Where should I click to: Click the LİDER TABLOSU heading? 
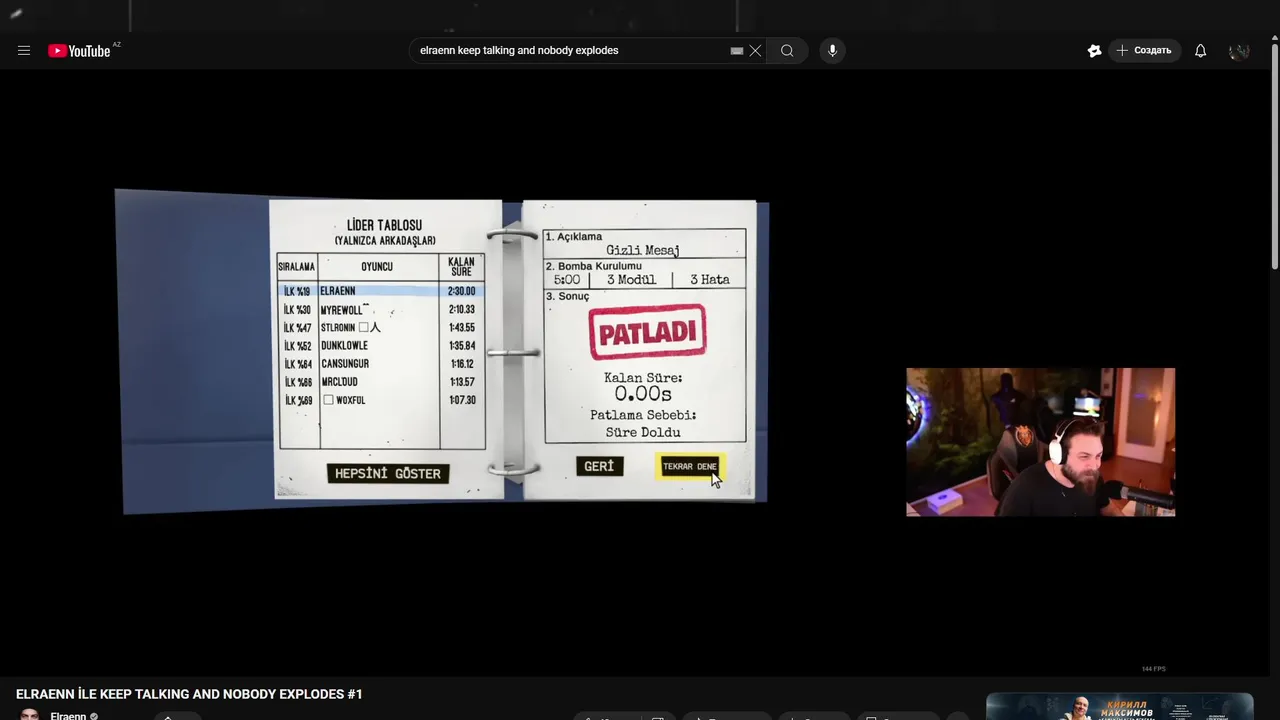pyautogui.click(x=385, y=226)
